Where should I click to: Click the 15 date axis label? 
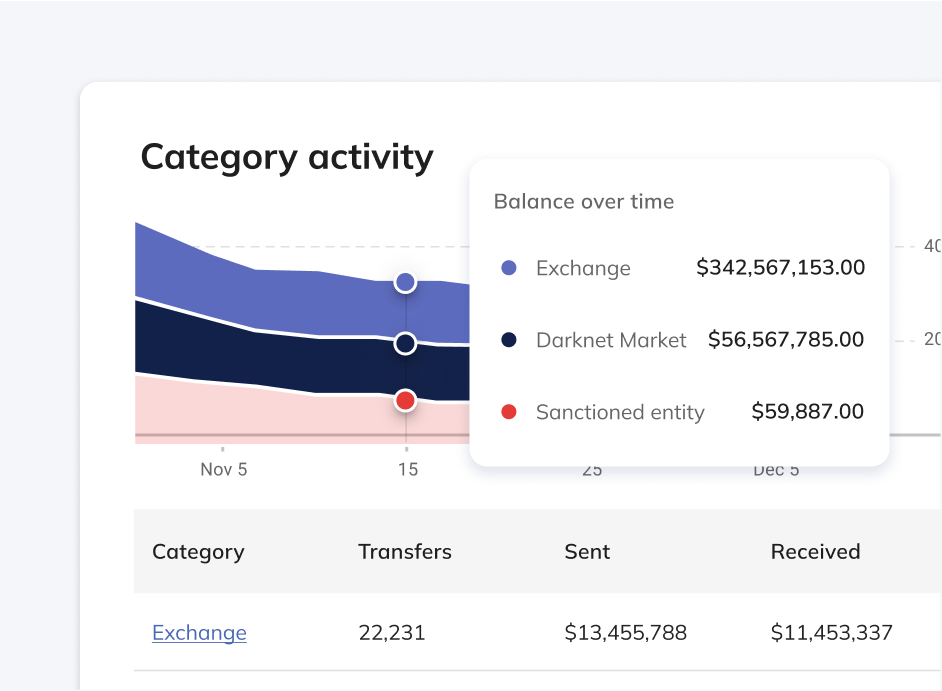point(407,469)
